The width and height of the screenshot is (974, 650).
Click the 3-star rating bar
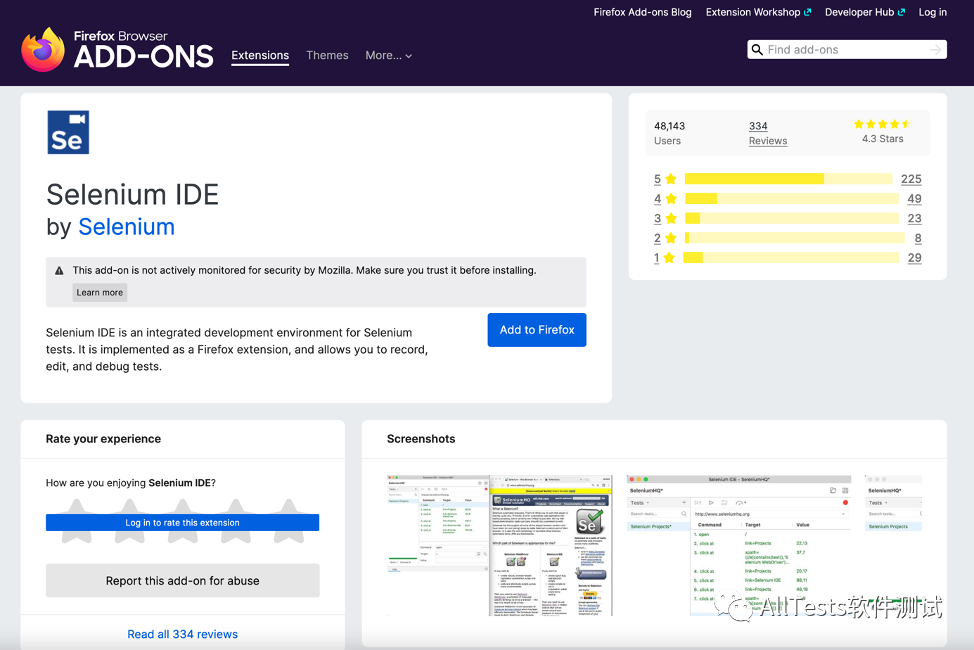pyautogui.click(x=791, y=218)
